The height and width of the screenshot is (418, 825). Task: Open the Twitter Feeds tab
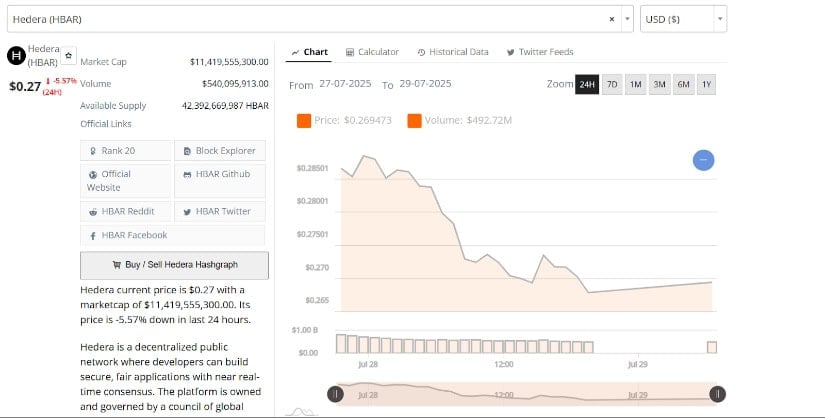click(x=540, y=52)
